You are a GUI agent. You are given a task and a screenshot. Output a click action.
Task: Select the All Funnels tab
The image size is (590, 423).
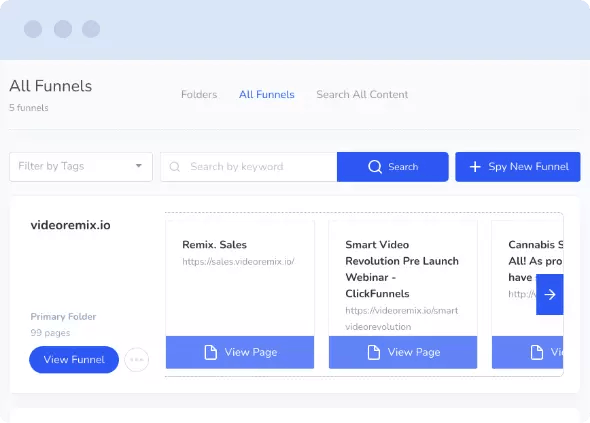267,94
